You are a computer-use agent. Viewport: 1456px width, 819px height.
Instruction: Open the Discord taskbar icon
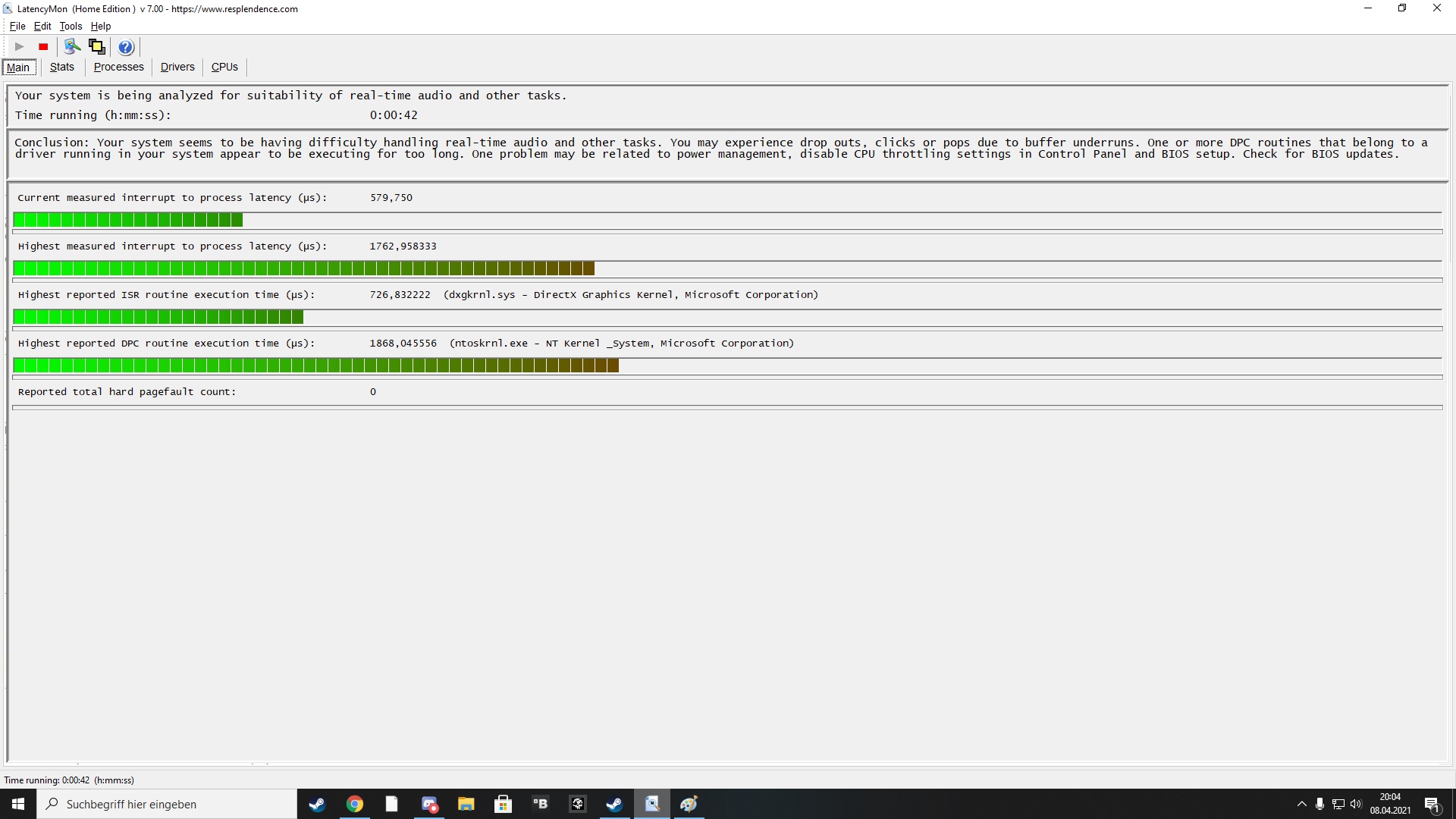(x=429, y=804)
